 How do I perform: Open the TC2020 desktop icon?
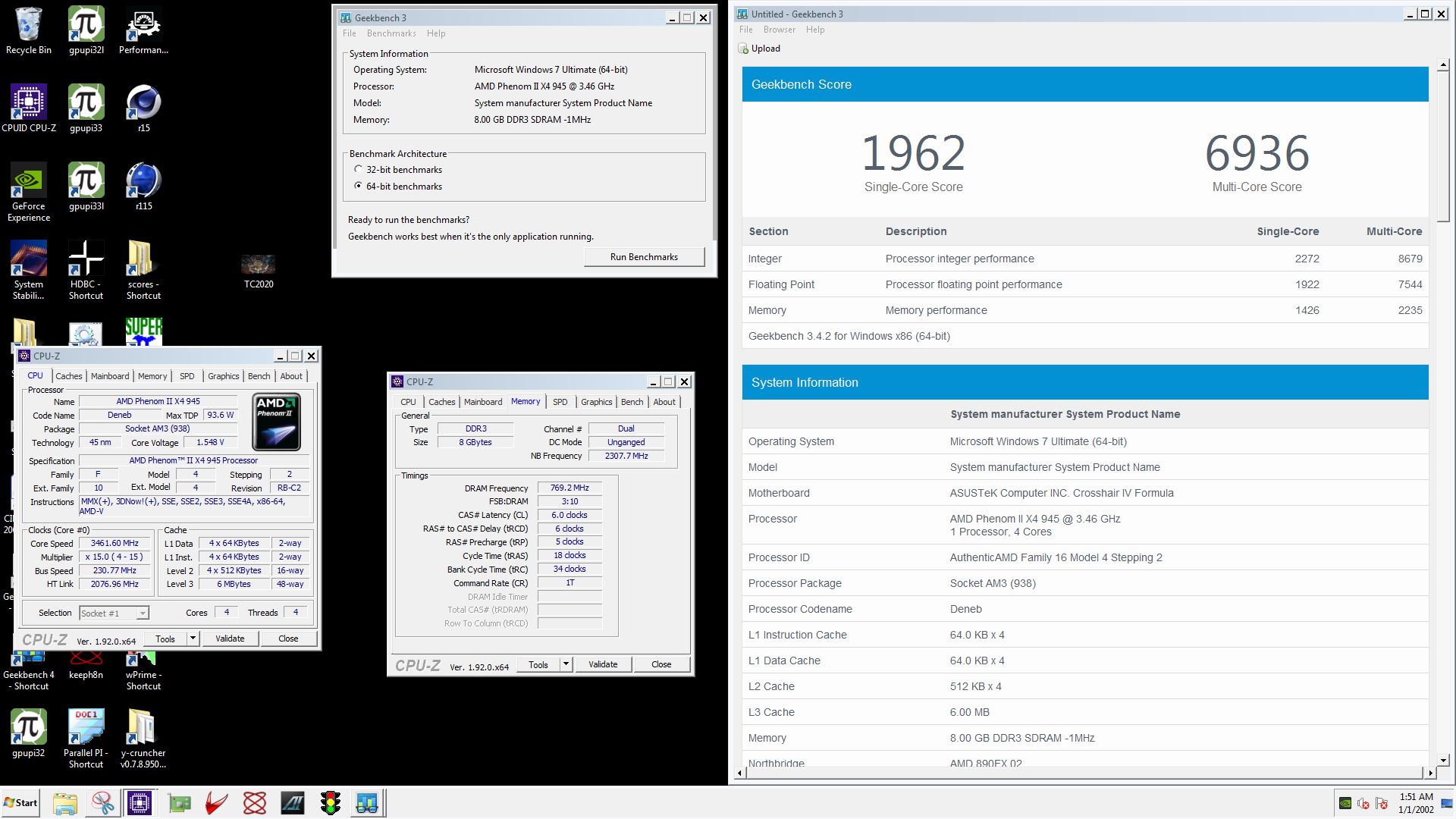(x=259, y=271)
